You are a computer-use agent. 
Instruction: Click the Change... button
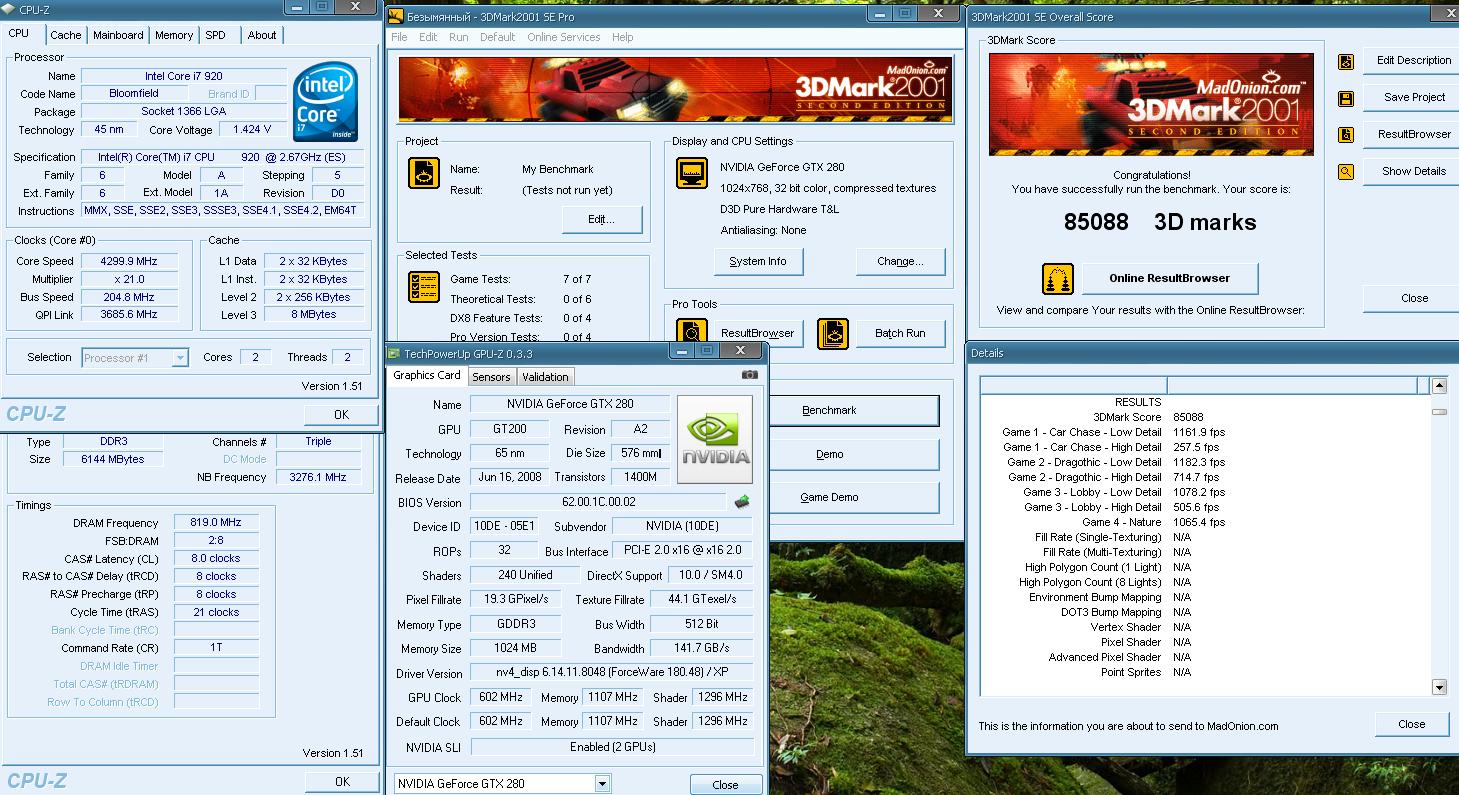[x=900, y=262]
